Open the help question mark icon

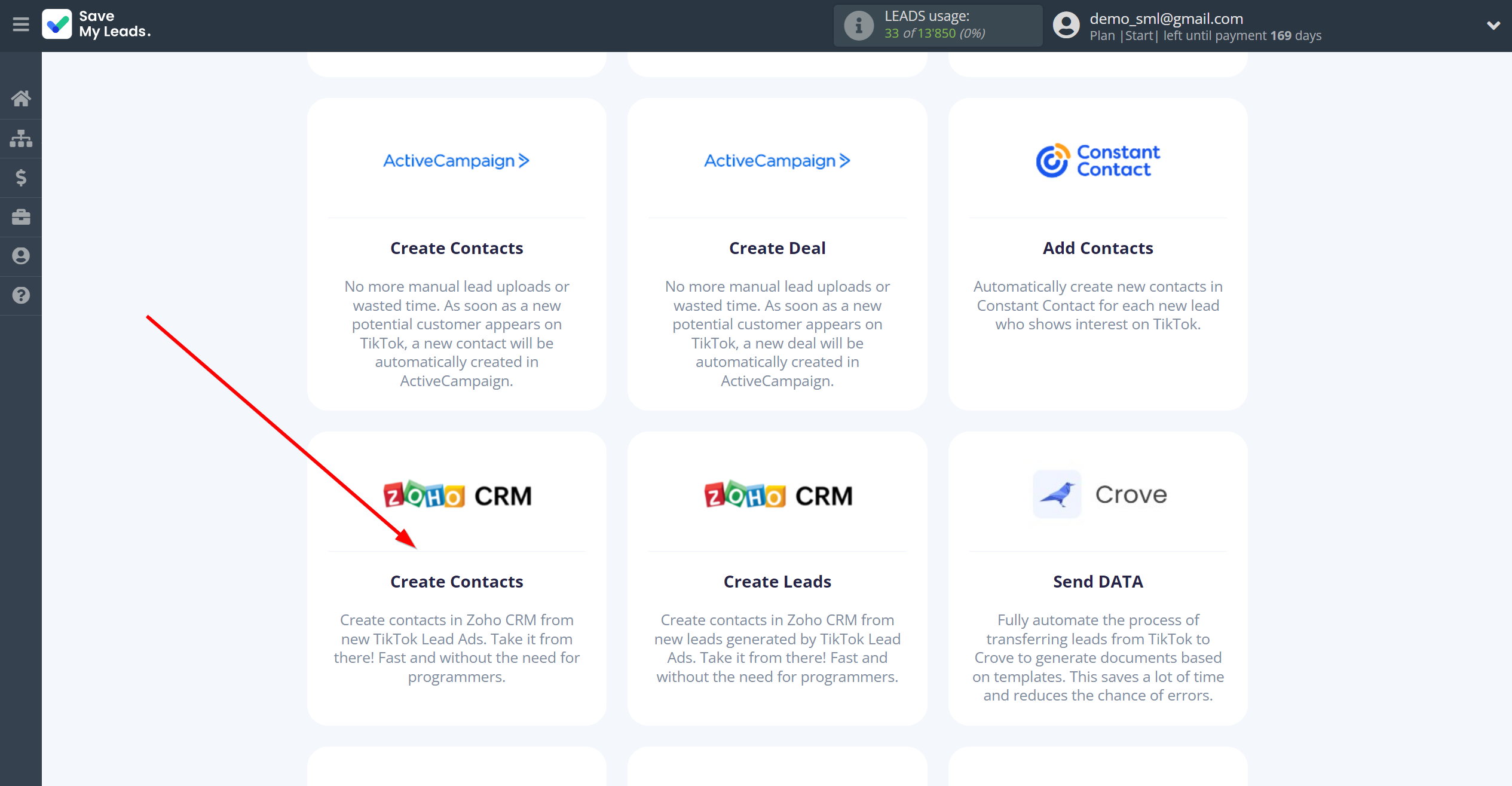[x=21, y=295]
